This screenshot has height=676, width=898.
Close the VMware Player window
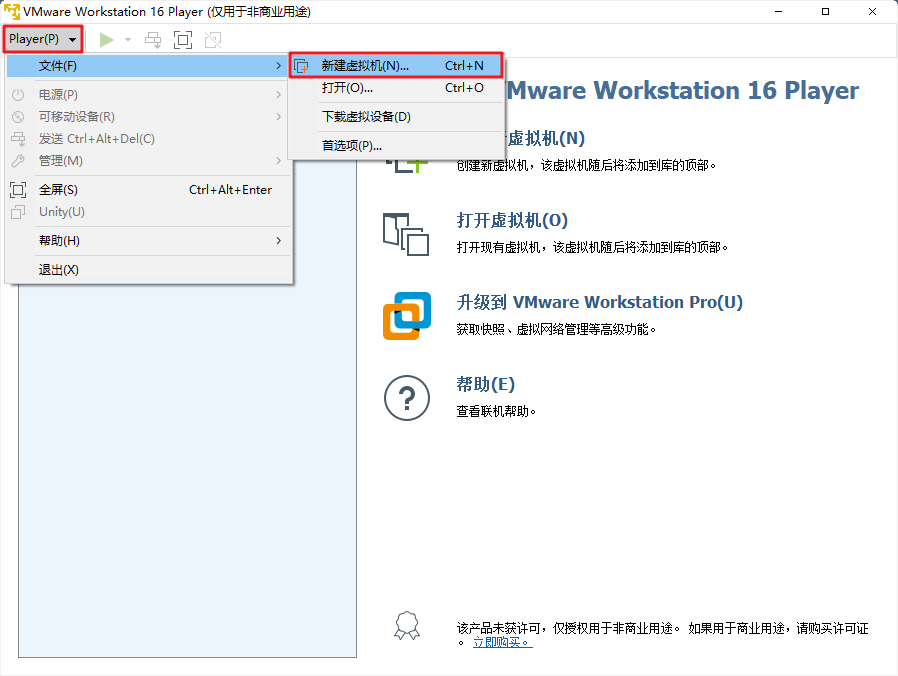tap(872, 11)
